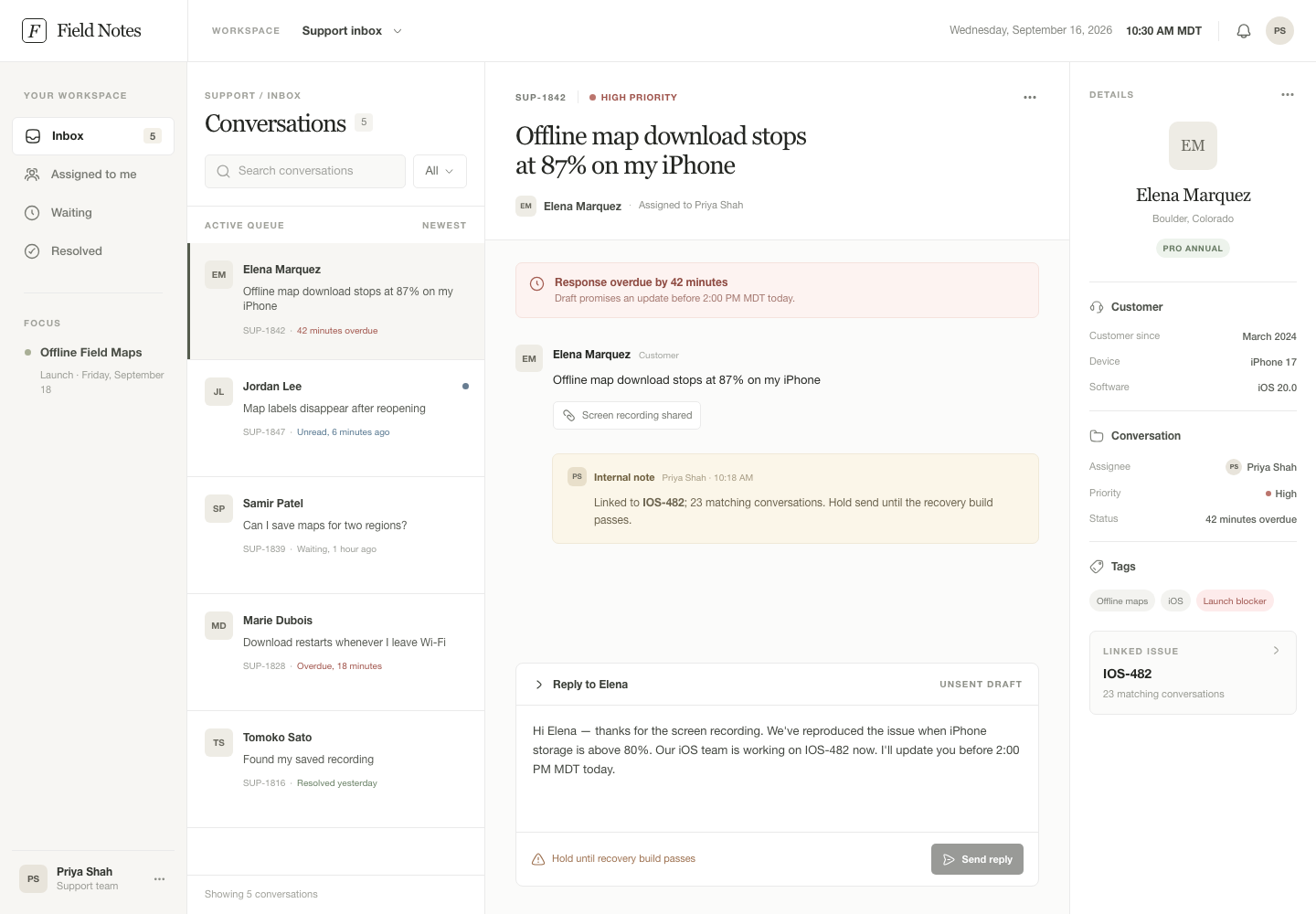Click the PRO ANNUAL plan badge
Viewport: 1316px width, 914px height.
[1193, 249]
